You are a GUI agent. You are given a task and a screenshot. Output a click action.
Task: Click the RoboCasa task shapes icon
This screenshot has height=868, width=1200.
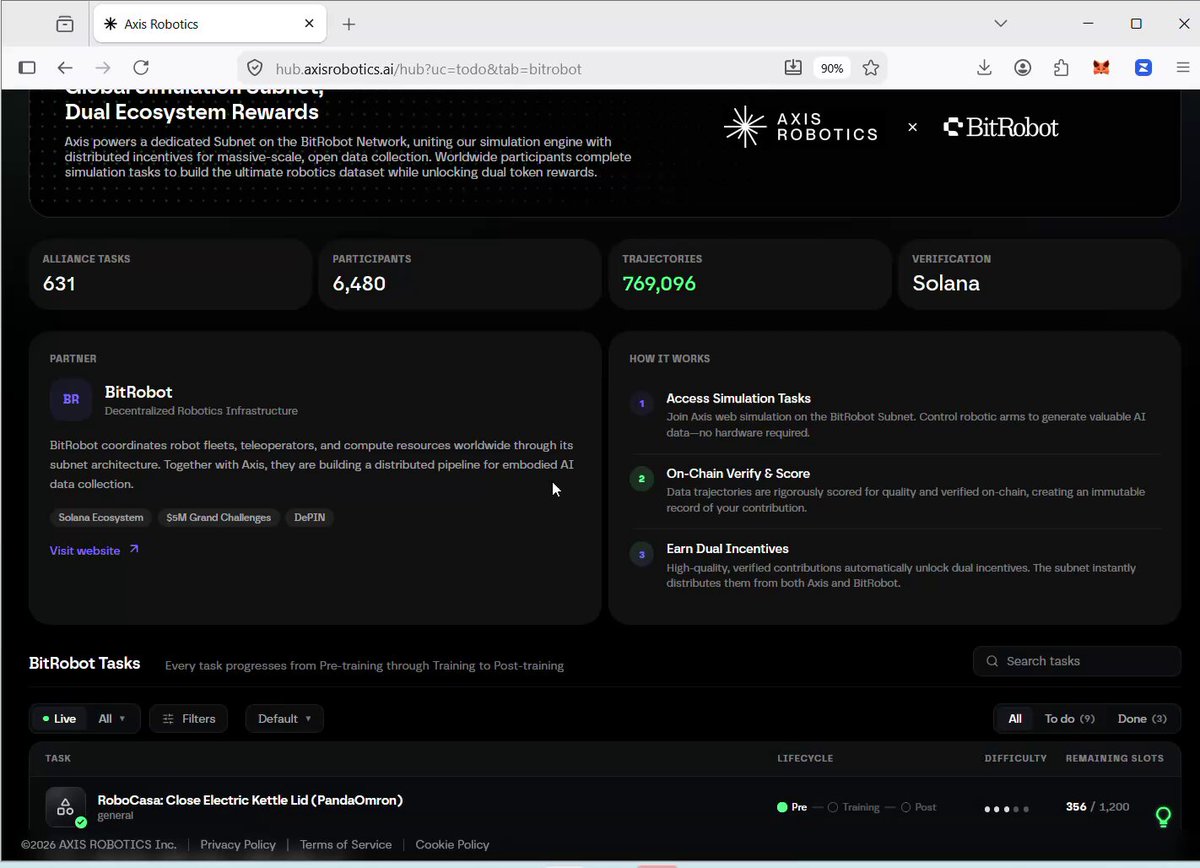(x=65, y=807)
